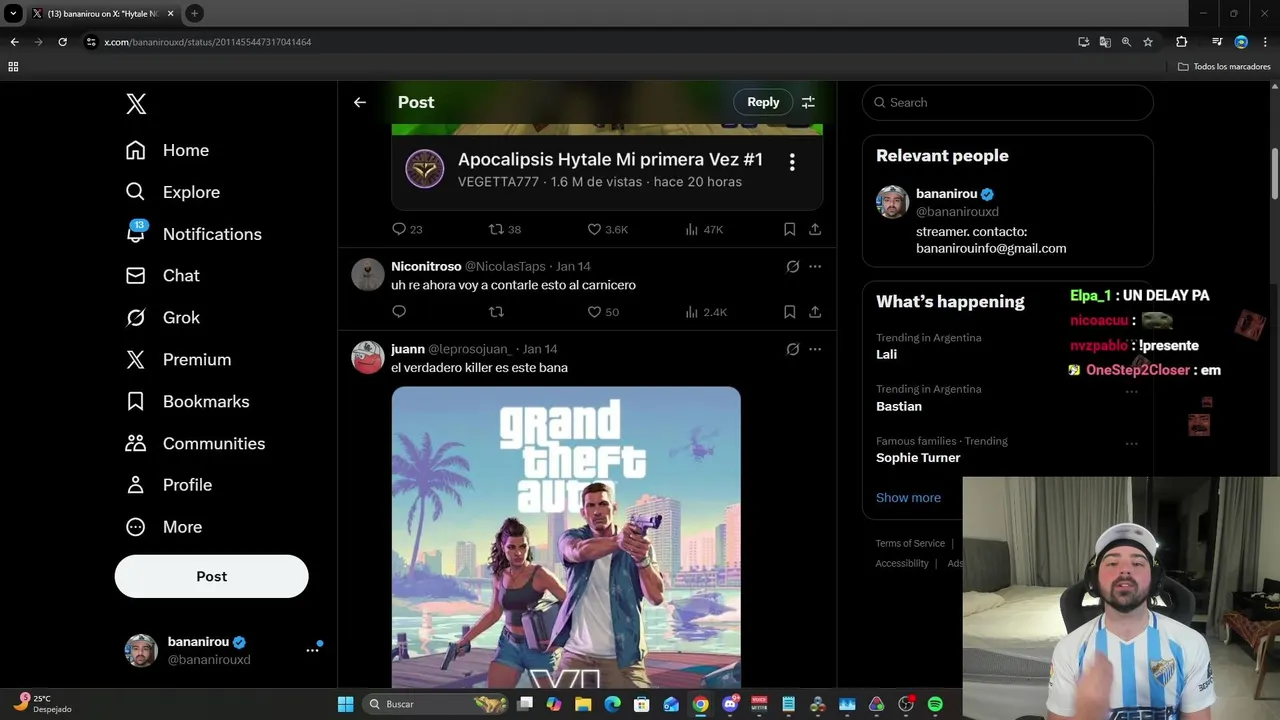The image size is (1280, 720).
Task: Open more options on juann's reply
Action: [815, 349]
